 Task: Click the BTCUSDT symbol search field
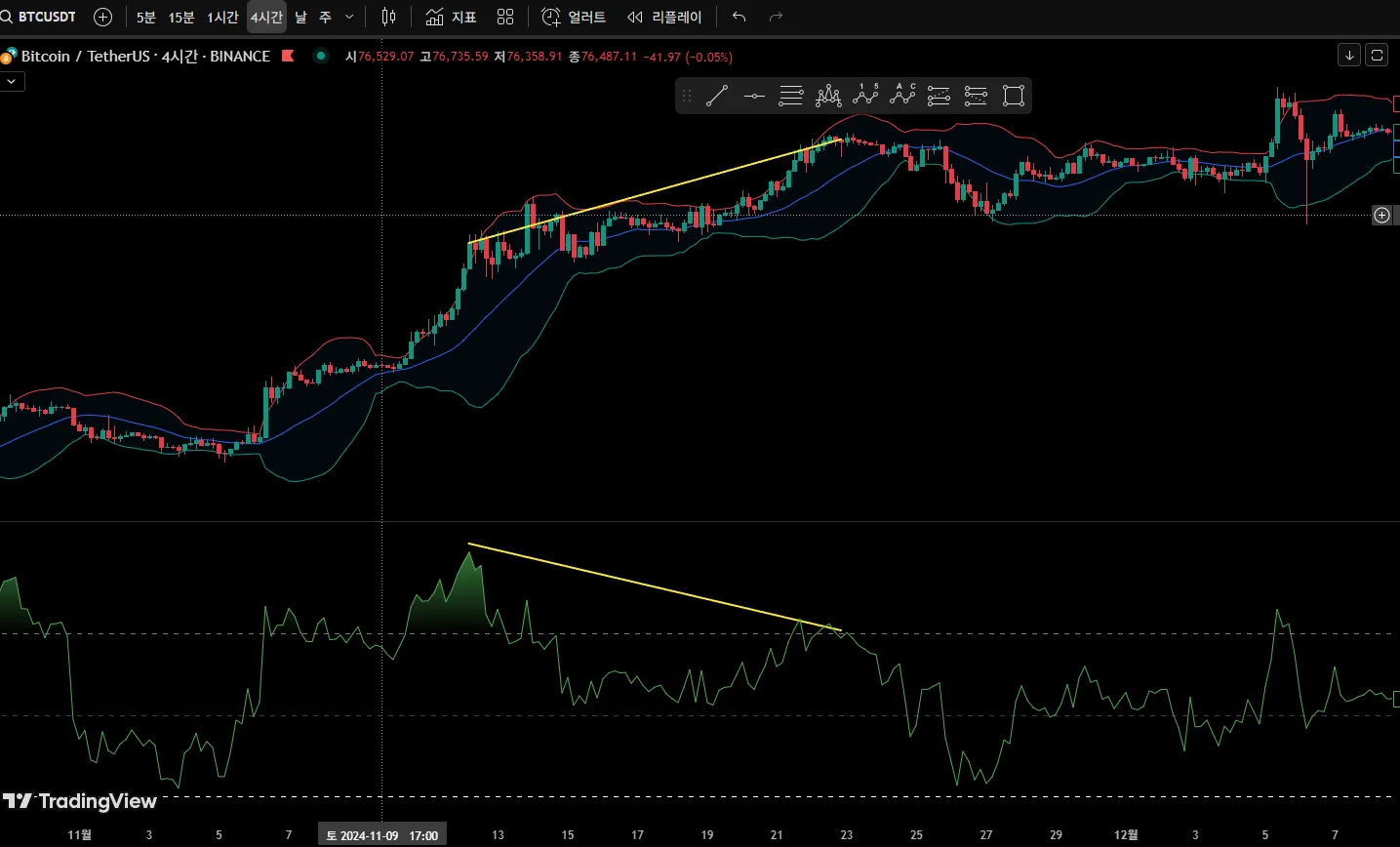pos(46,17)
